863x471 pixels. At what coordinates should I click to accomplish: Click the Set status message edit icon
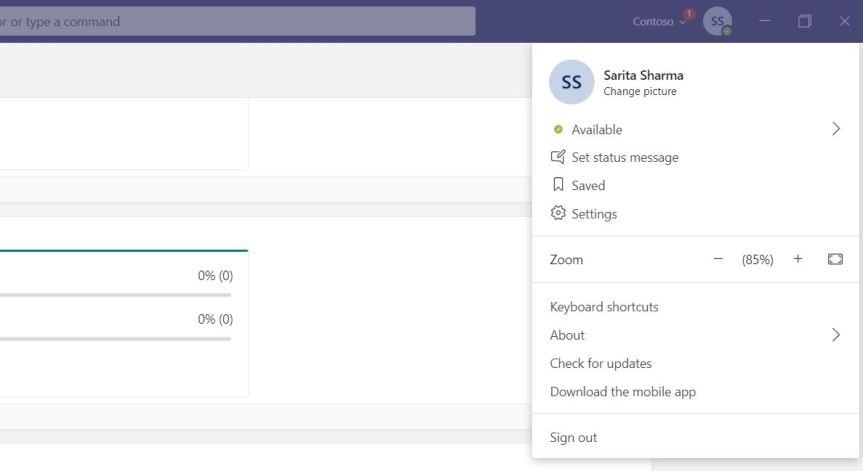(x=558, y=157)
